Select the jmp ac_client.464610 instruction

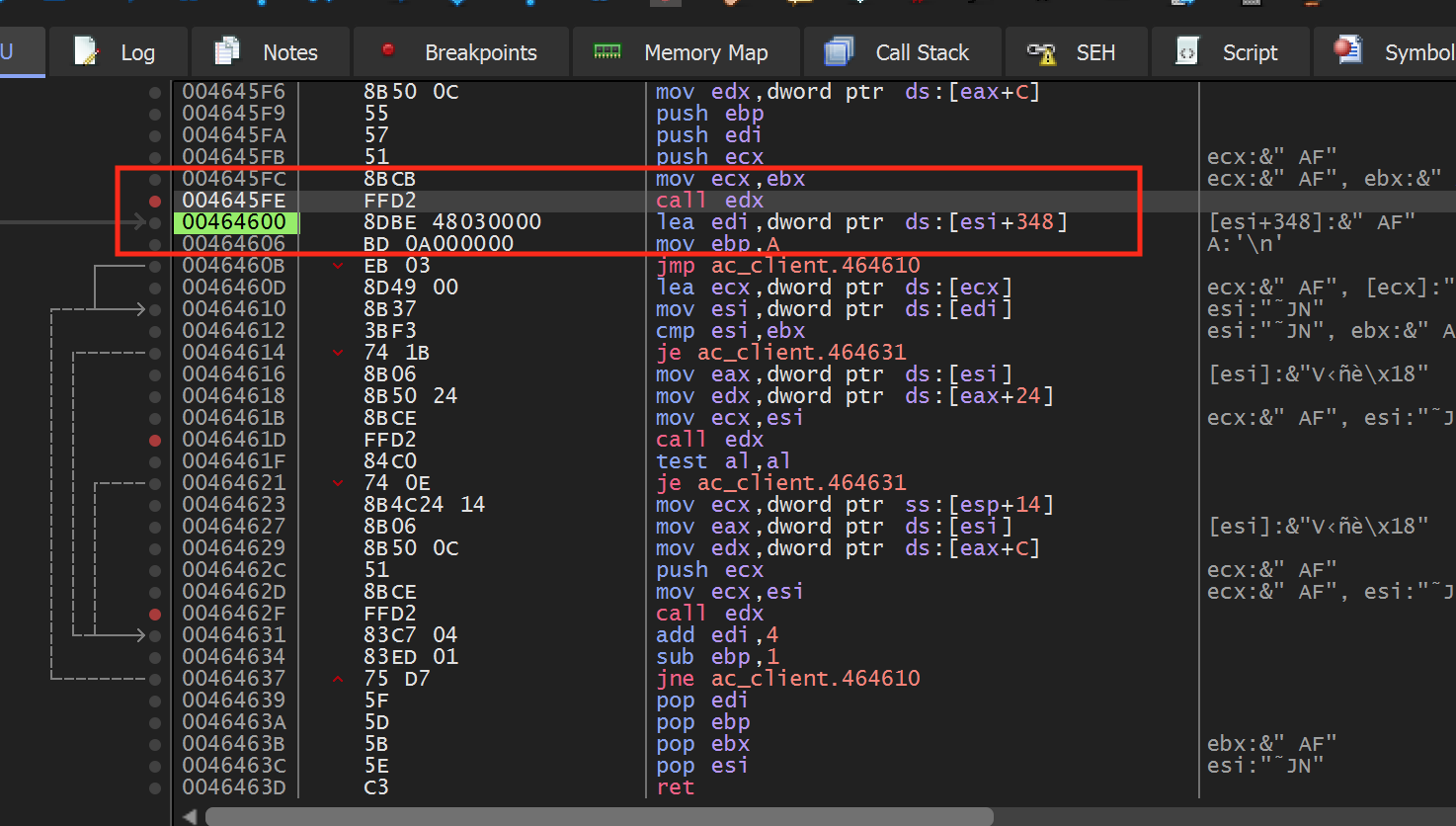788,266
